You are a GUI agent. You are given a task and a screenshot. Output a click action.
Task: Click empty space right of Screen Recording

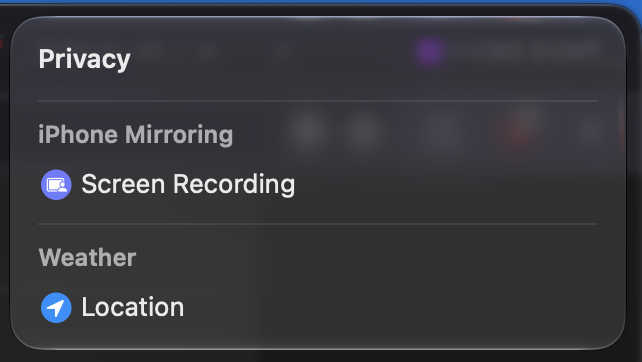click(446, 185)
